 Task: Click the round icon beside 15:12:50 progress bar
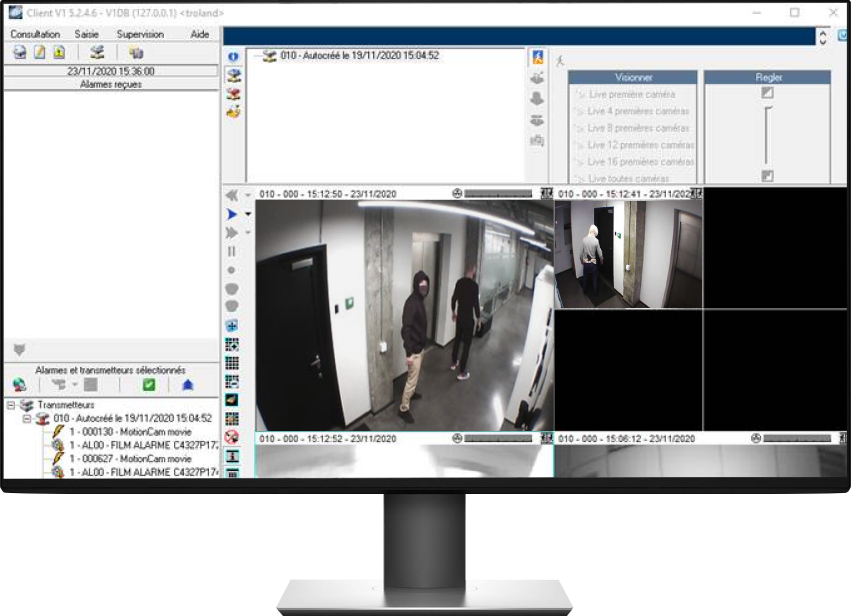(x=457, y=193)
